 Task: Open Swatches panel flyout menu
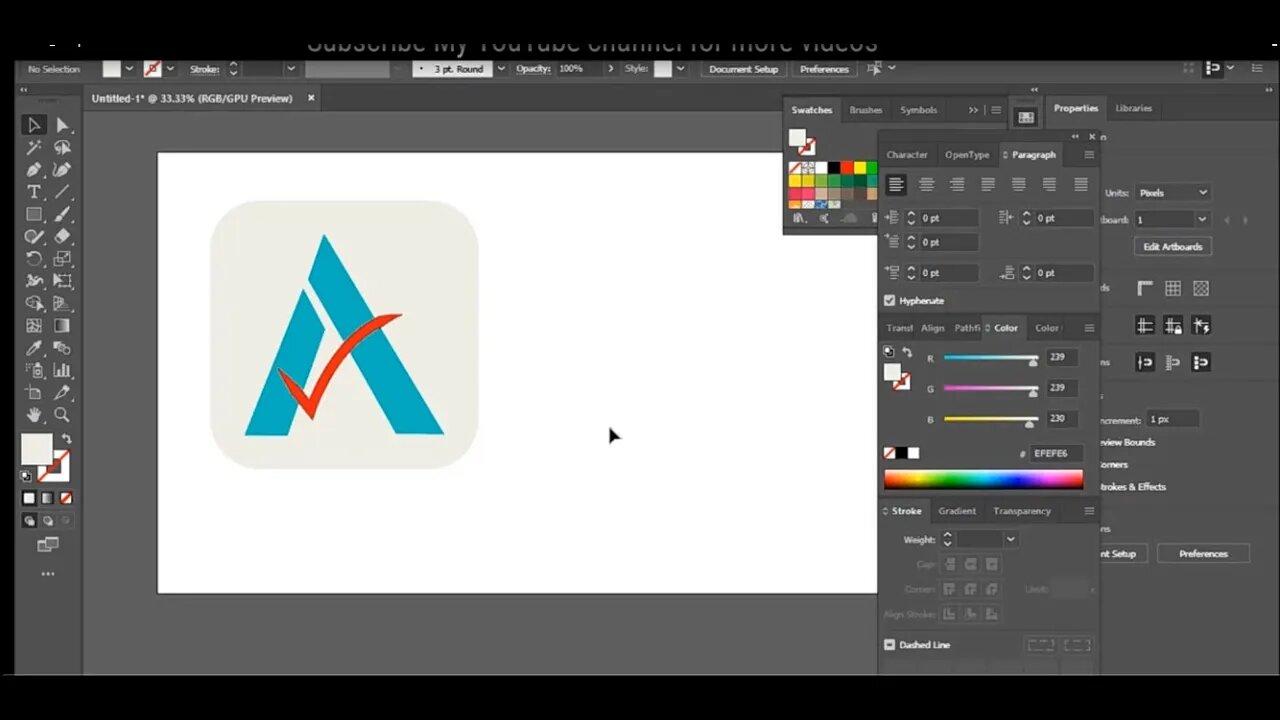(996, 110)
